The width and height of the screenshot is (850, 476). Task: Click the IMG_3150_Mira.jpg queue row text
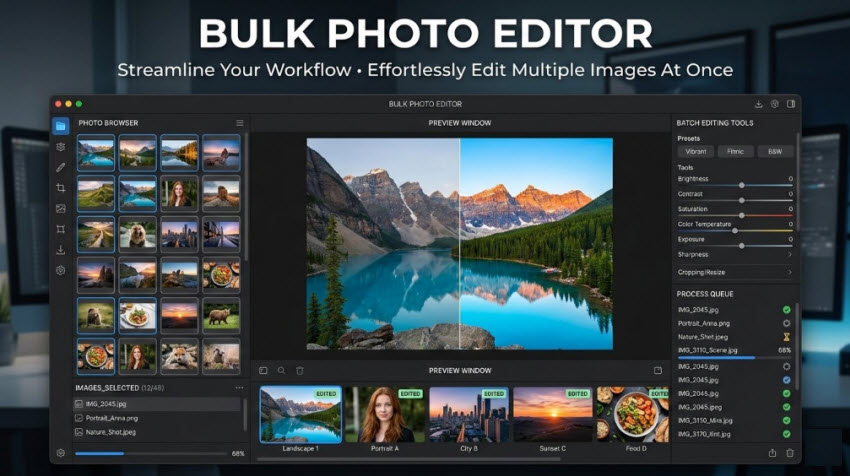[705, 420]
